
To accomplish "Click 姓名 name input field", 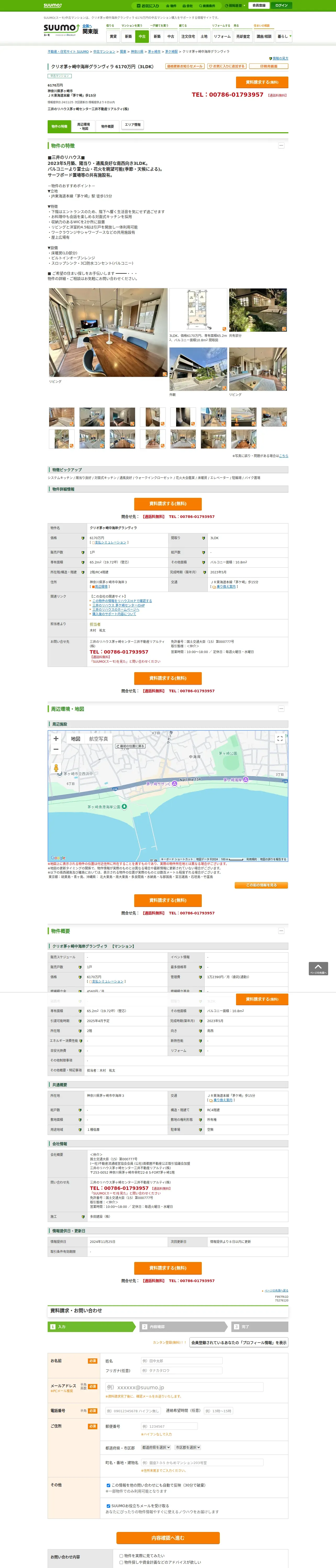I will tap(181, 1361).
